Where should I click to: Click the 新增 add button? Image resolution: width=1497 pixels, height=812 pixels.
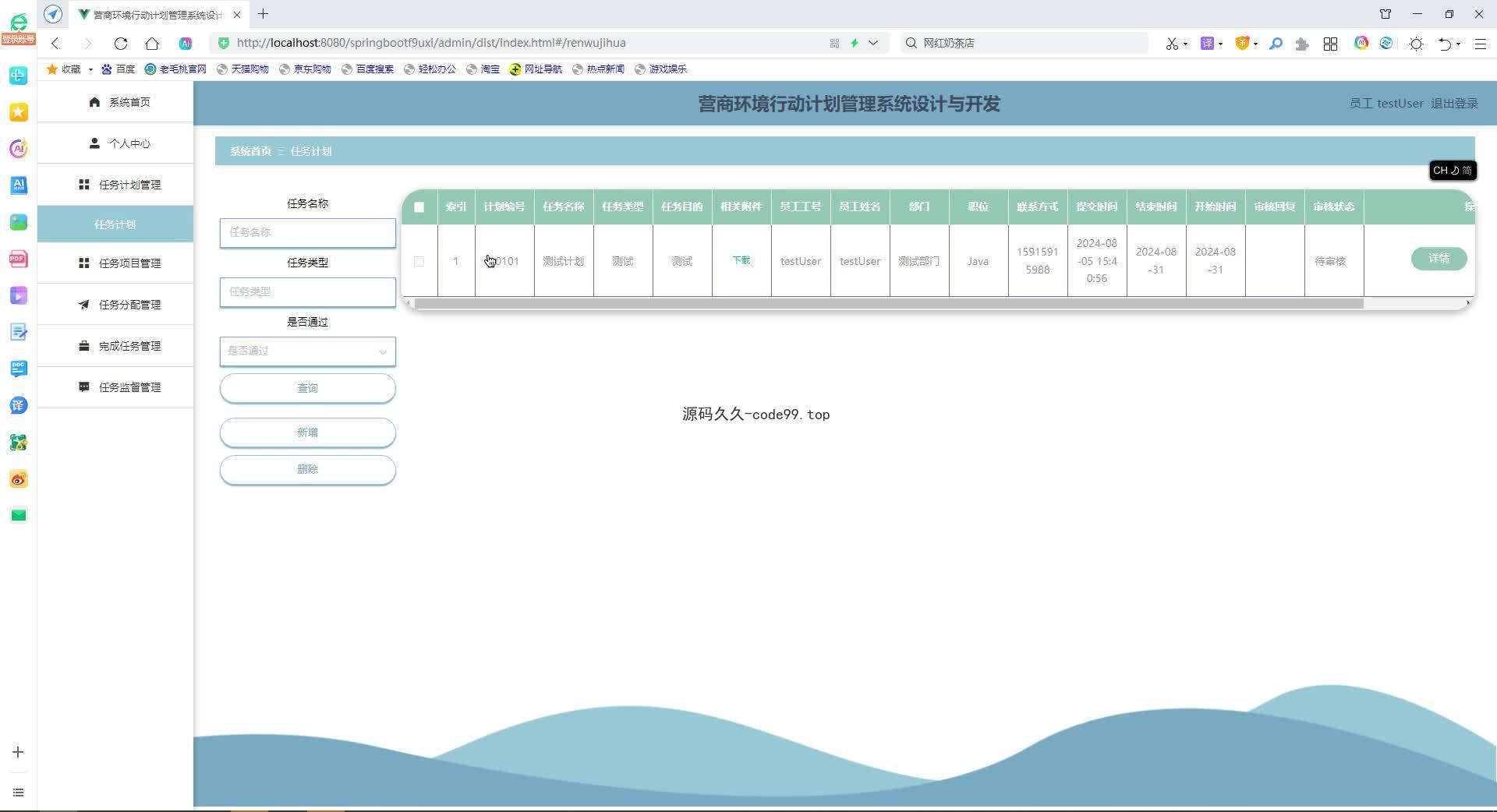point(308,432)
